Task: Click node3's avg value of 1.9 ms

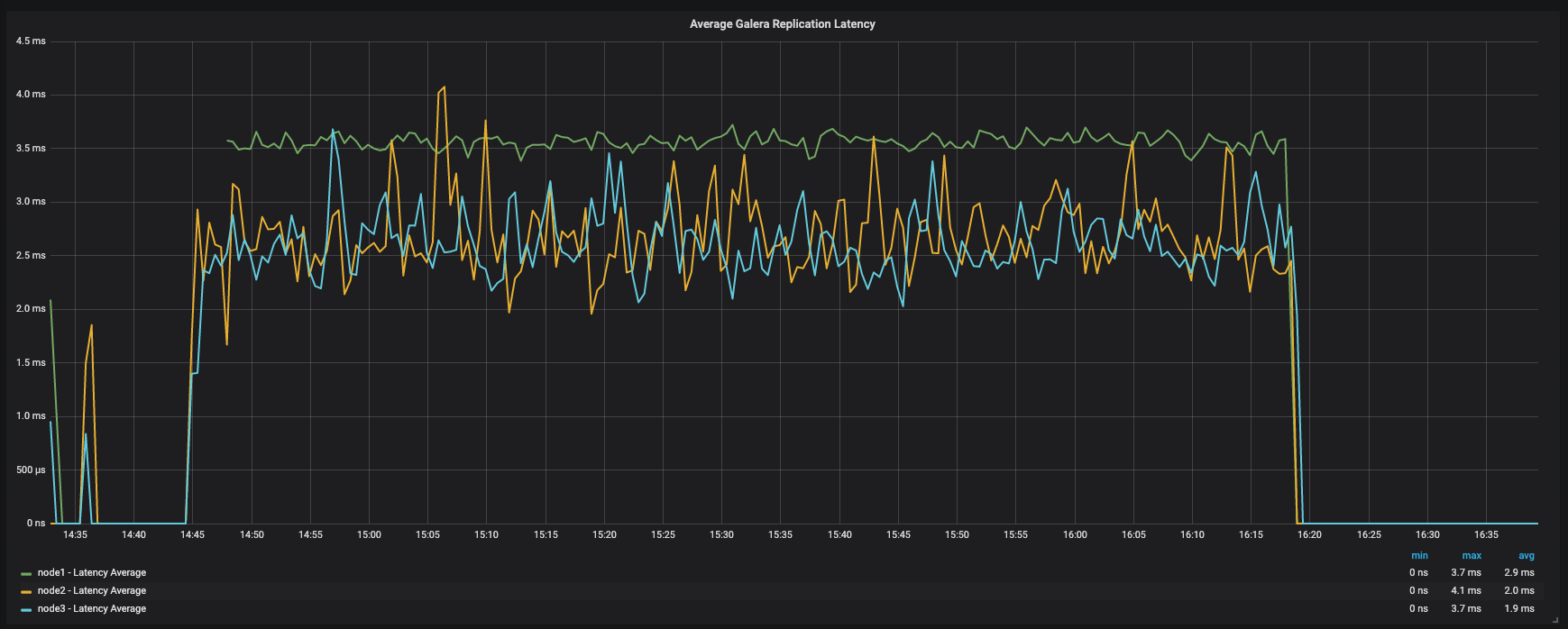Action: [x=1518, y=609]
